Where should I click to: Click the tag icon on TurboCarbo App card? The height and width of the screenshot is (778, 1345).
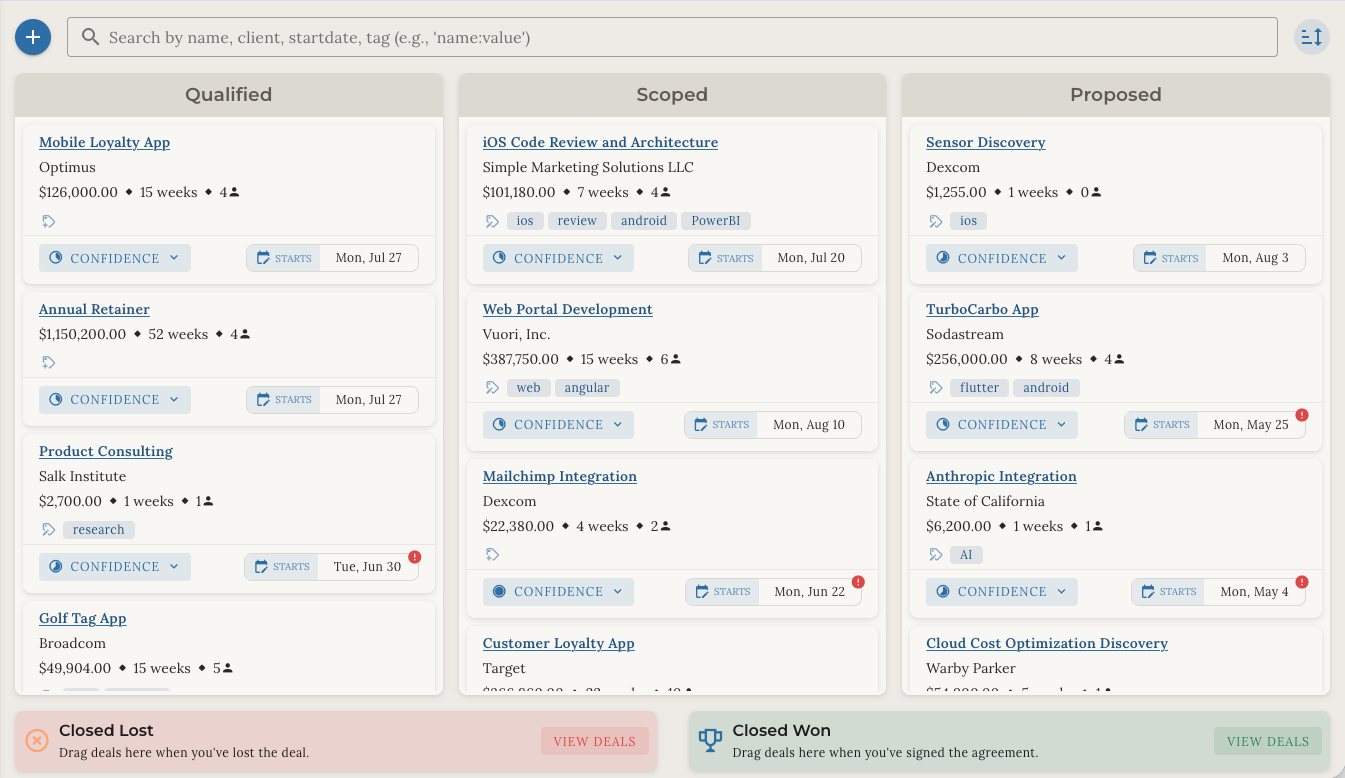tap(936, 388)
